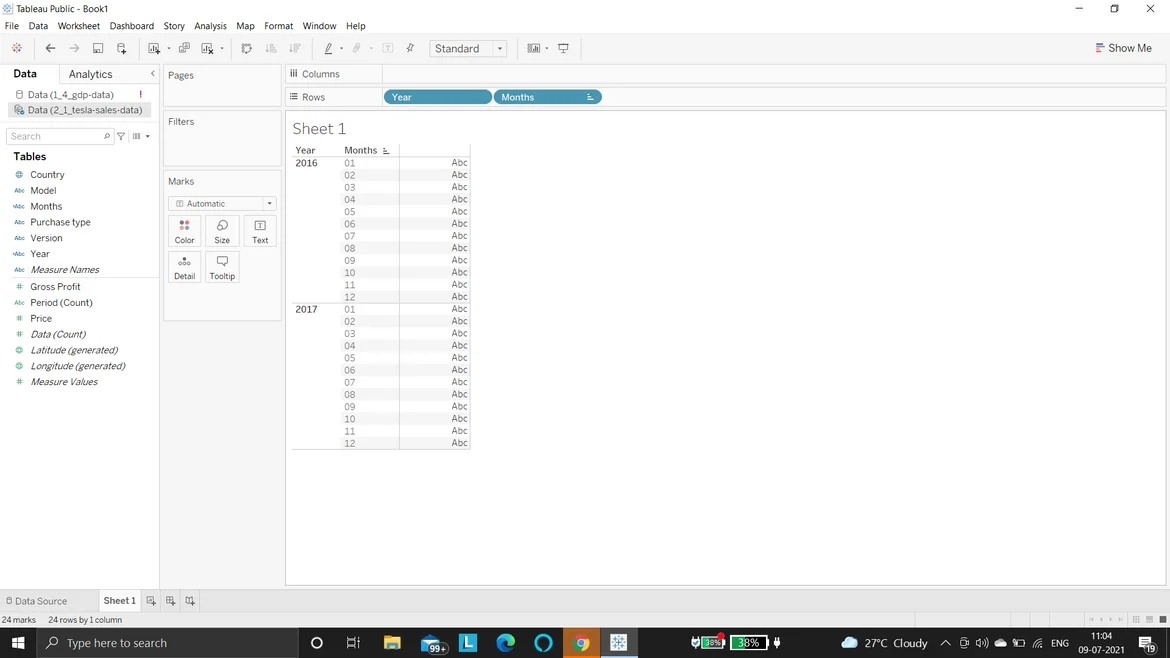This screenshot has height=658, width=1170.
Task: Click the New Story tab icon
Action: point(190,601)
